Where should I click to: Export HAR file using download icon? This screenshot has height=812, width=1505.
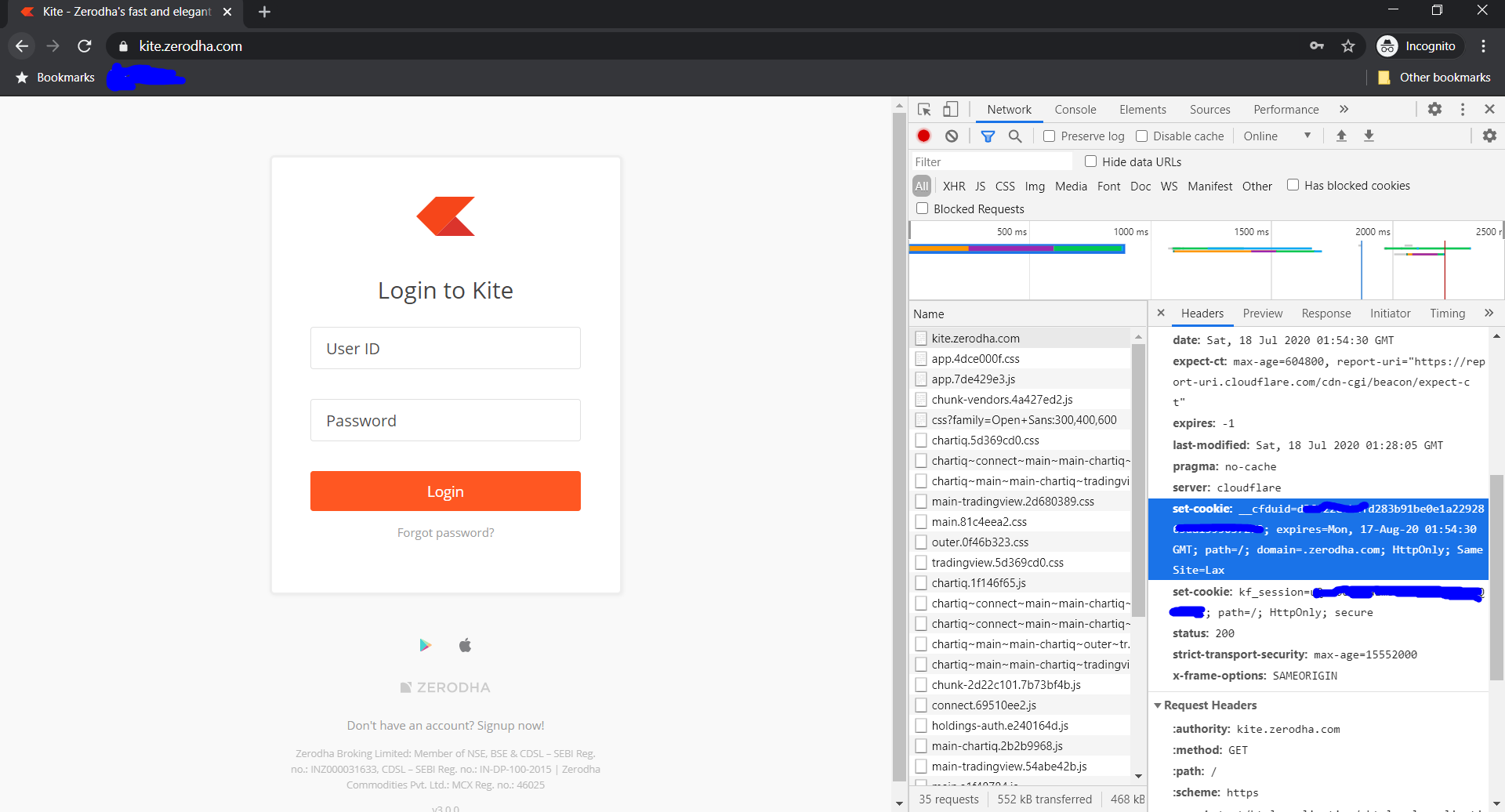(x=1368, y=136)
